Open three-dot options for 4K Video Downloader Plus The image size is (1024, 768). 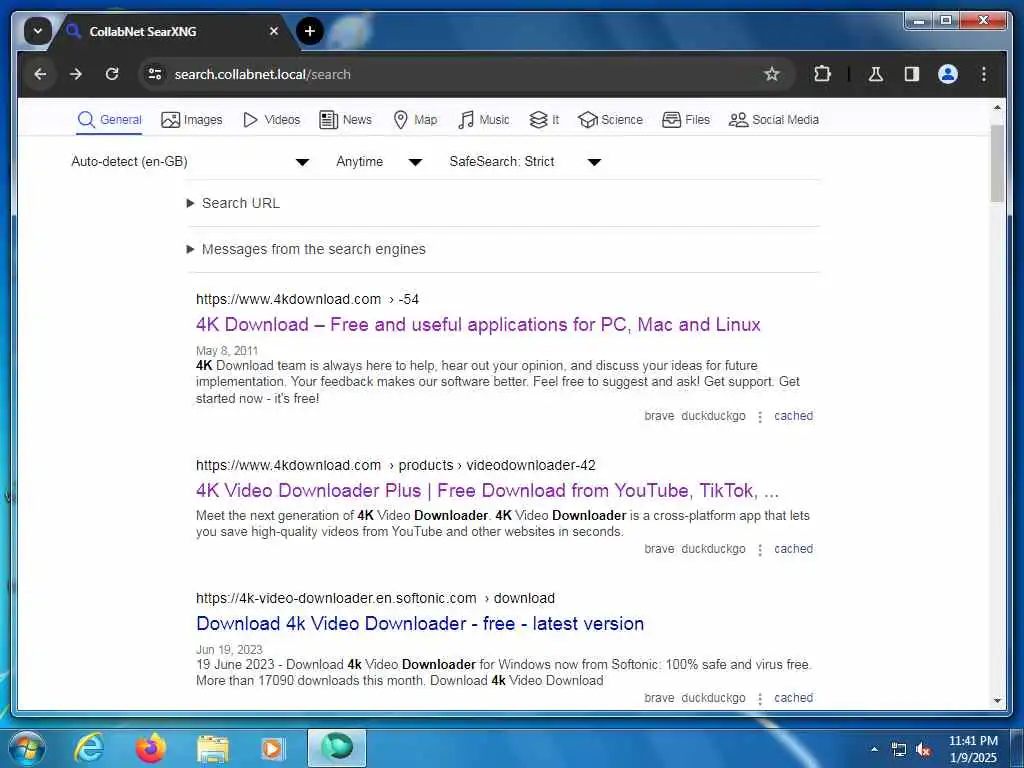point(760,550)
